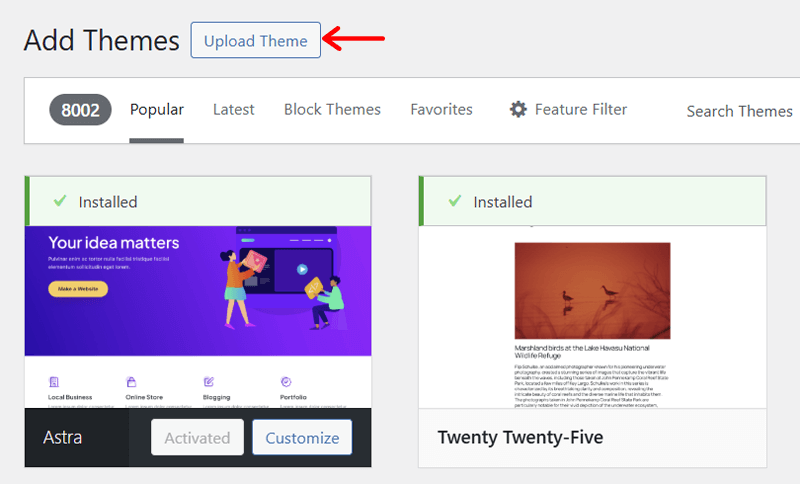Open the Astra theme preview thumbnail
This screenshot has width=800, height=484.
click(x=198, y=317)
